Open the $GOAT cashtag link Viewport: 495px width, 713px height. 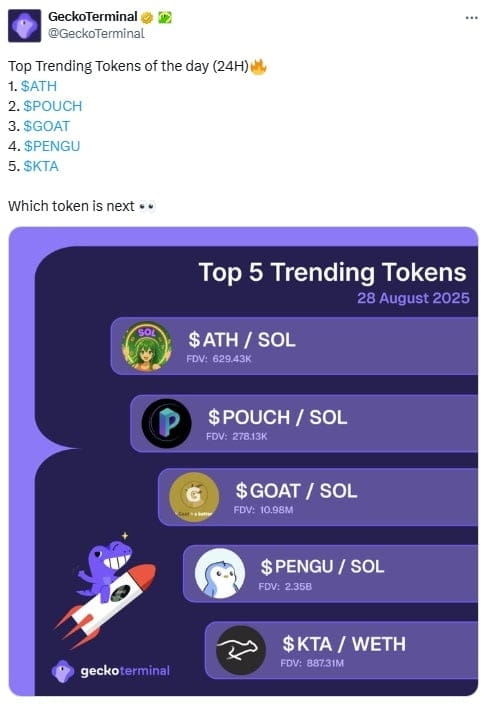pos(47,126)
